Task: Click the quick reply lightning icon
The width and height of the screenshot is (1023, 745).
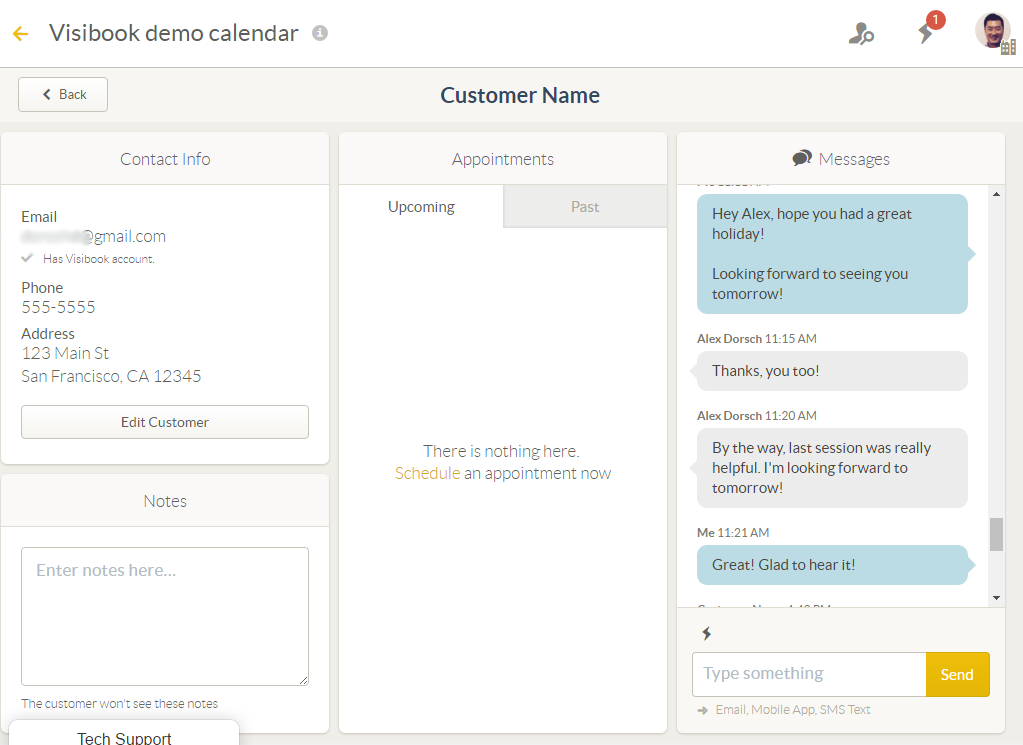Action: 707,633
